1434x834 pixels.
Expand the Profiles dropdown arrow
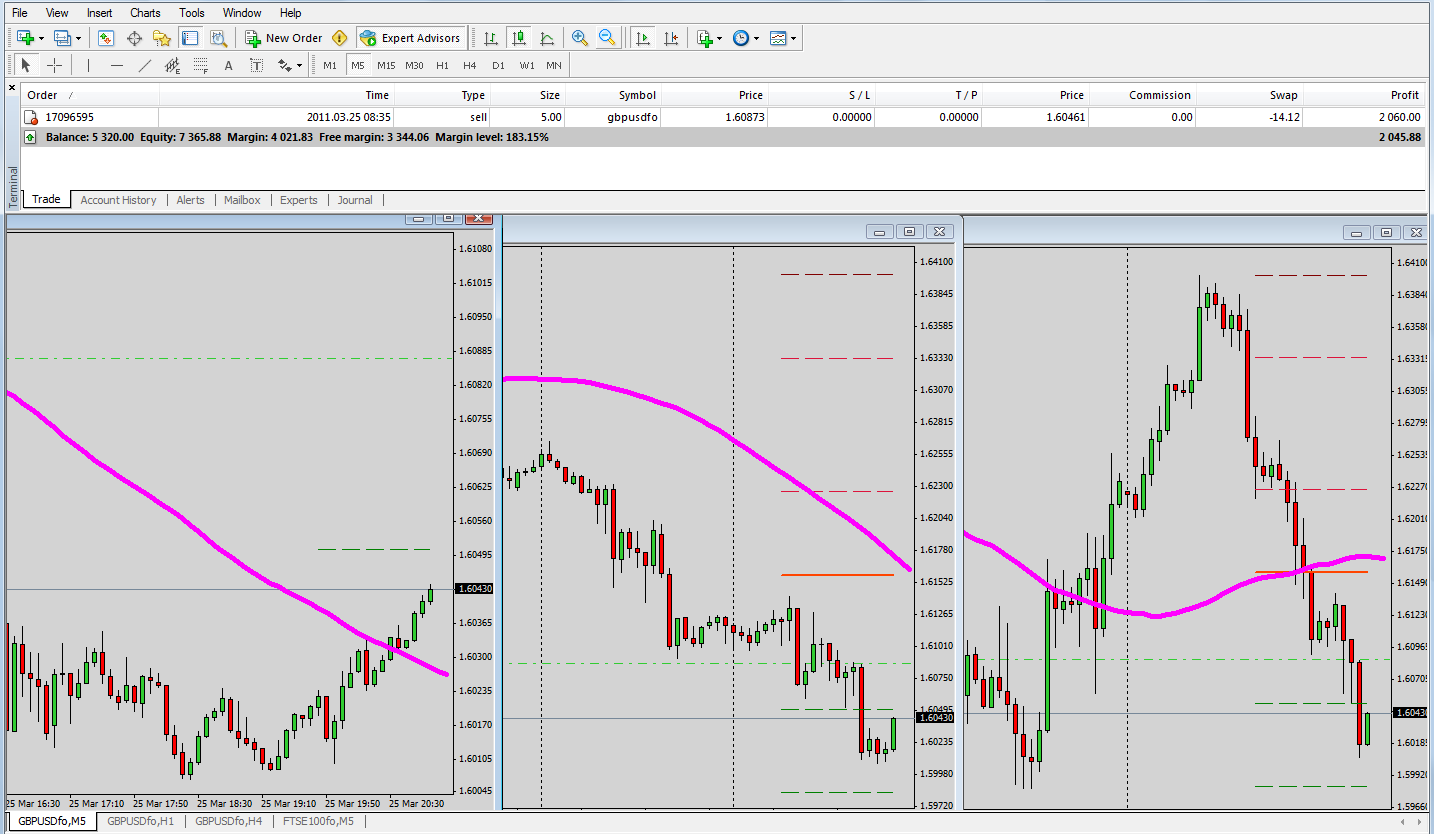[78, 38]
